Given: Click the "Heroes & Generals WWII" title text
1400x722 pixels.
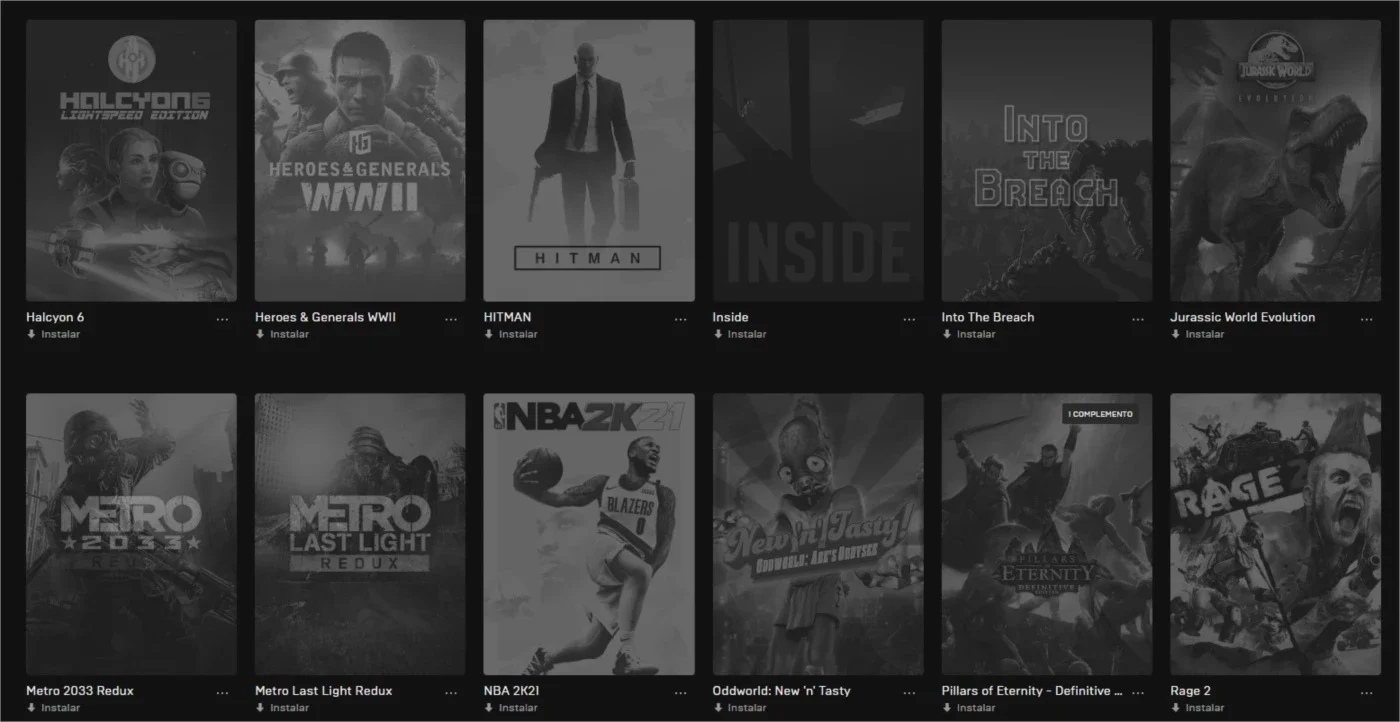Looking at the screenshot, I should pyautogui.click(x=325, y=317).
